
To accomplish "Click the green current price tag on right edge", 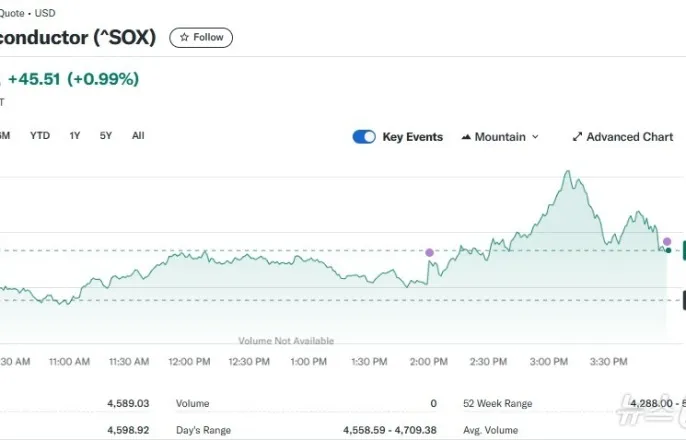I will click(x=683, y=250).
